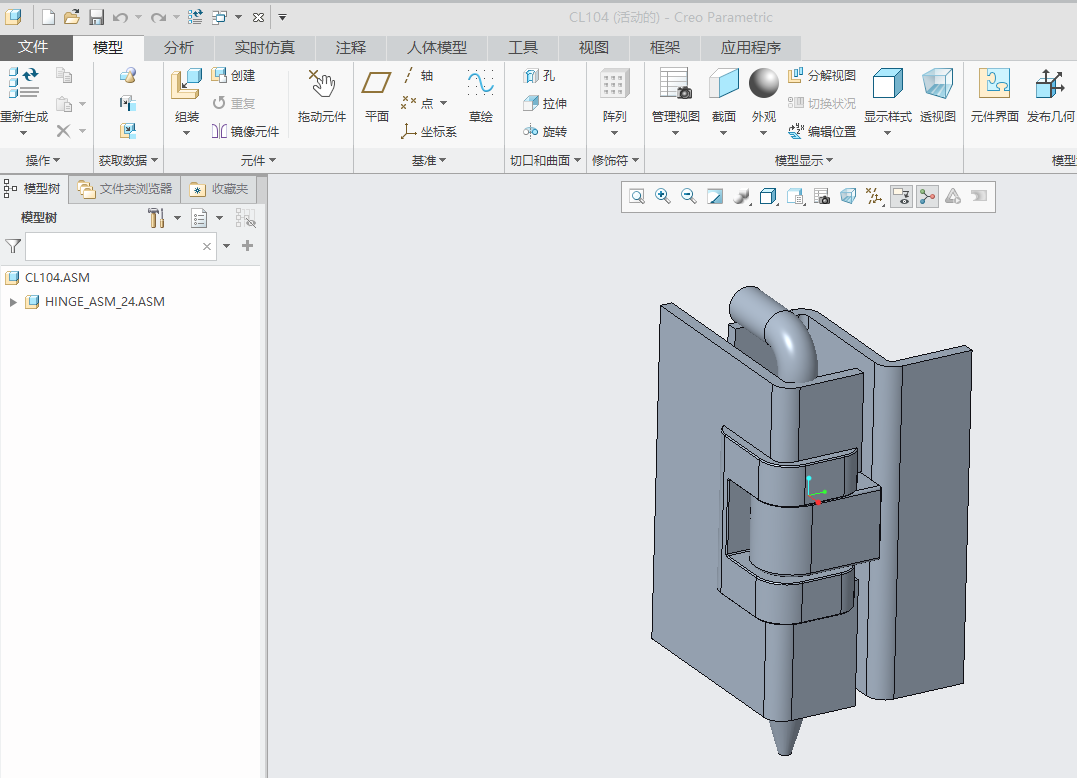The height and width of the screenshot is (778, 1077).
Task: Click the Undo arrow icon
Action: tap(120, 17)
